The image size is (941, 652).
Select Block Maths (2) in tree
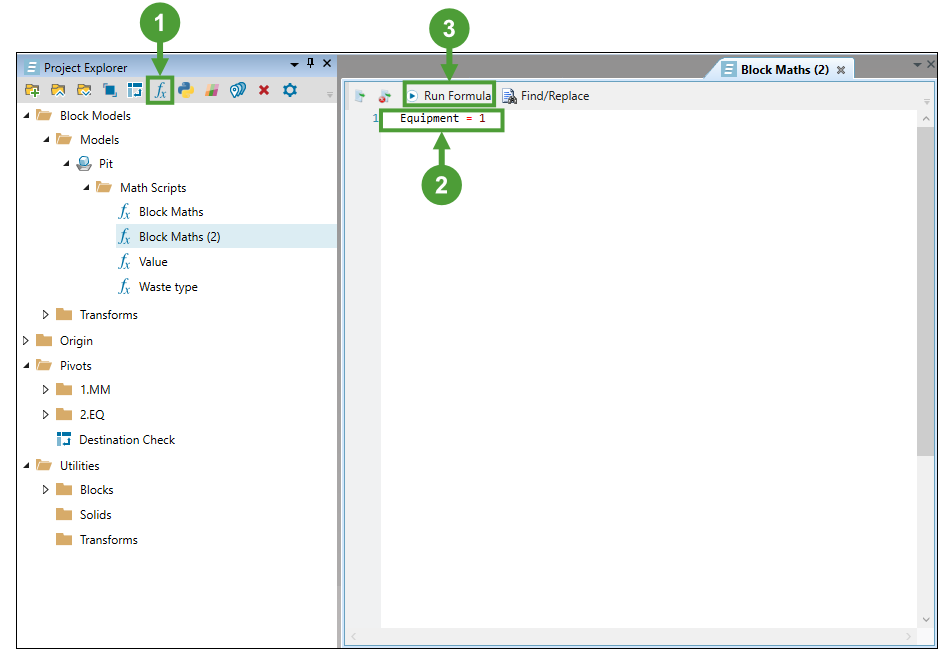tap(179, 237)
